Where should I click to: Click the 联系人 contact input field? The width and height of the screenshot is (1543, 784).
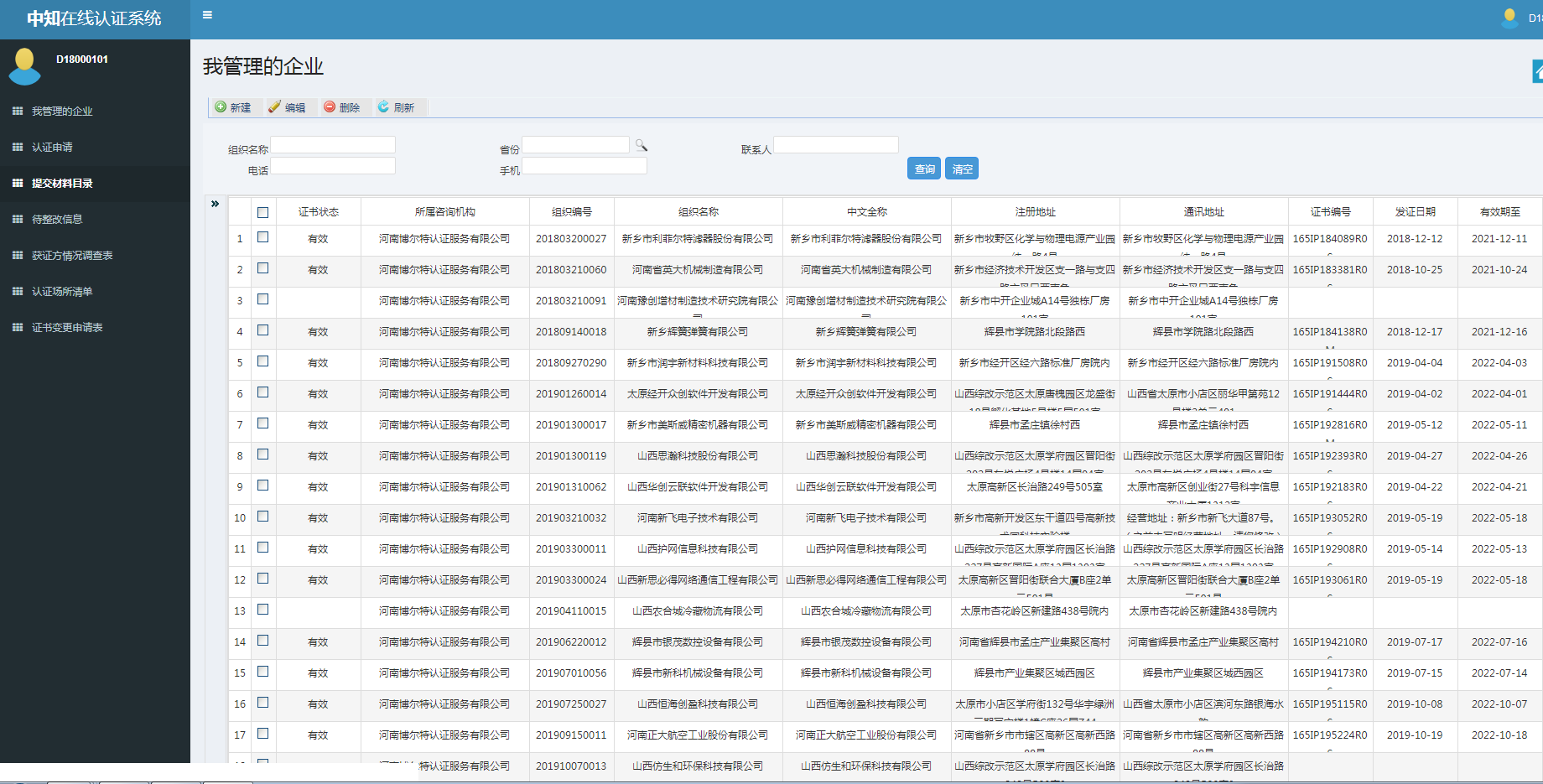[835, 145]
